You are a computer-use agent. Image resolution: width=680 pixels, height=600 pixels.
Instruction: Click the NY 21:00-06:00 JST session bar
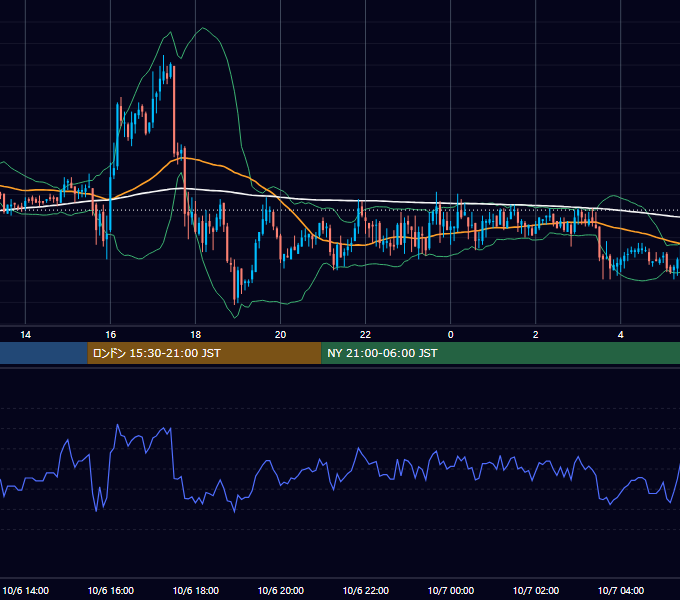(x=500, y=353)
